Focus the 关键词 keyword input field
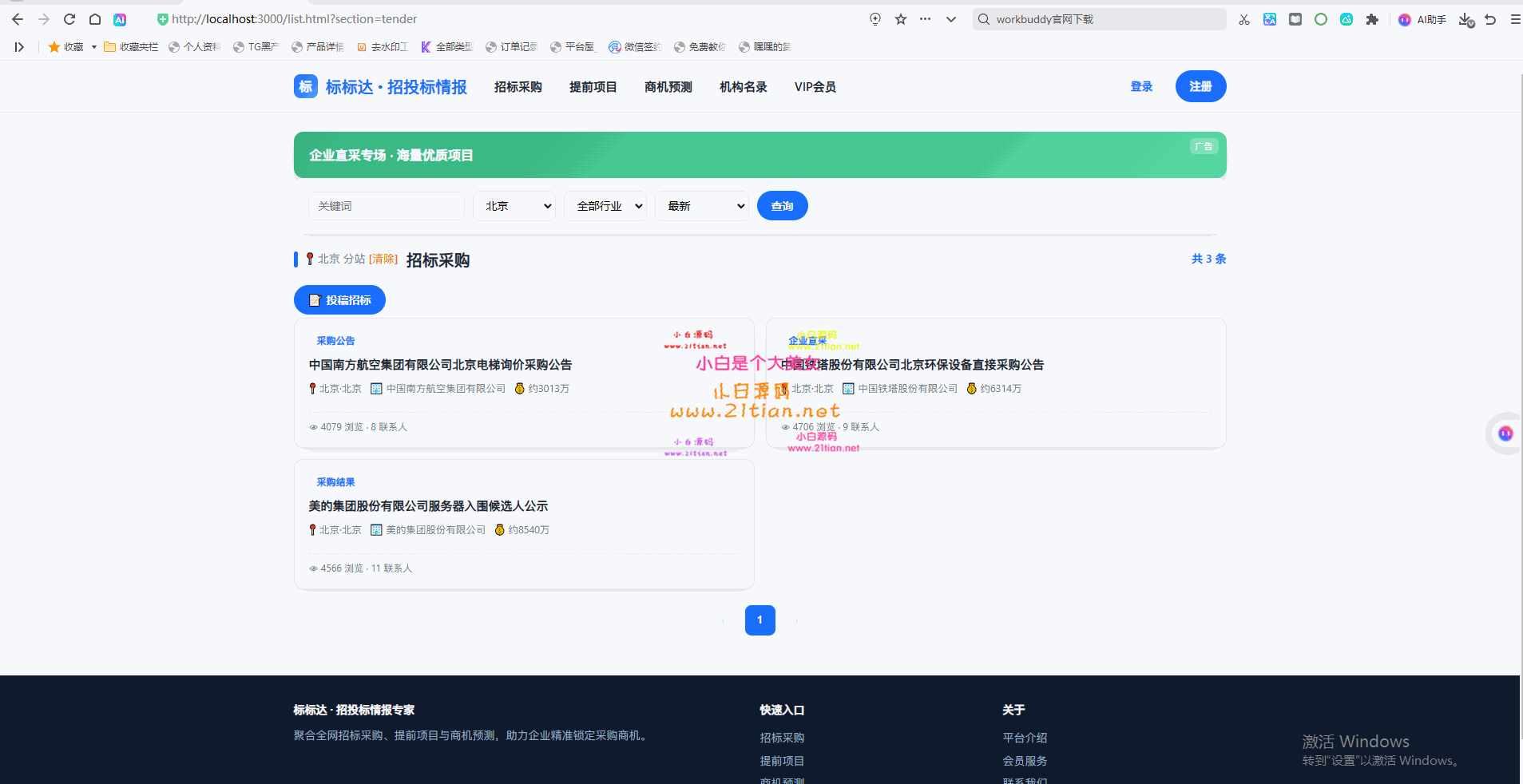The image size is (1523, 784). pyautogui.click(x=387, y=206)
